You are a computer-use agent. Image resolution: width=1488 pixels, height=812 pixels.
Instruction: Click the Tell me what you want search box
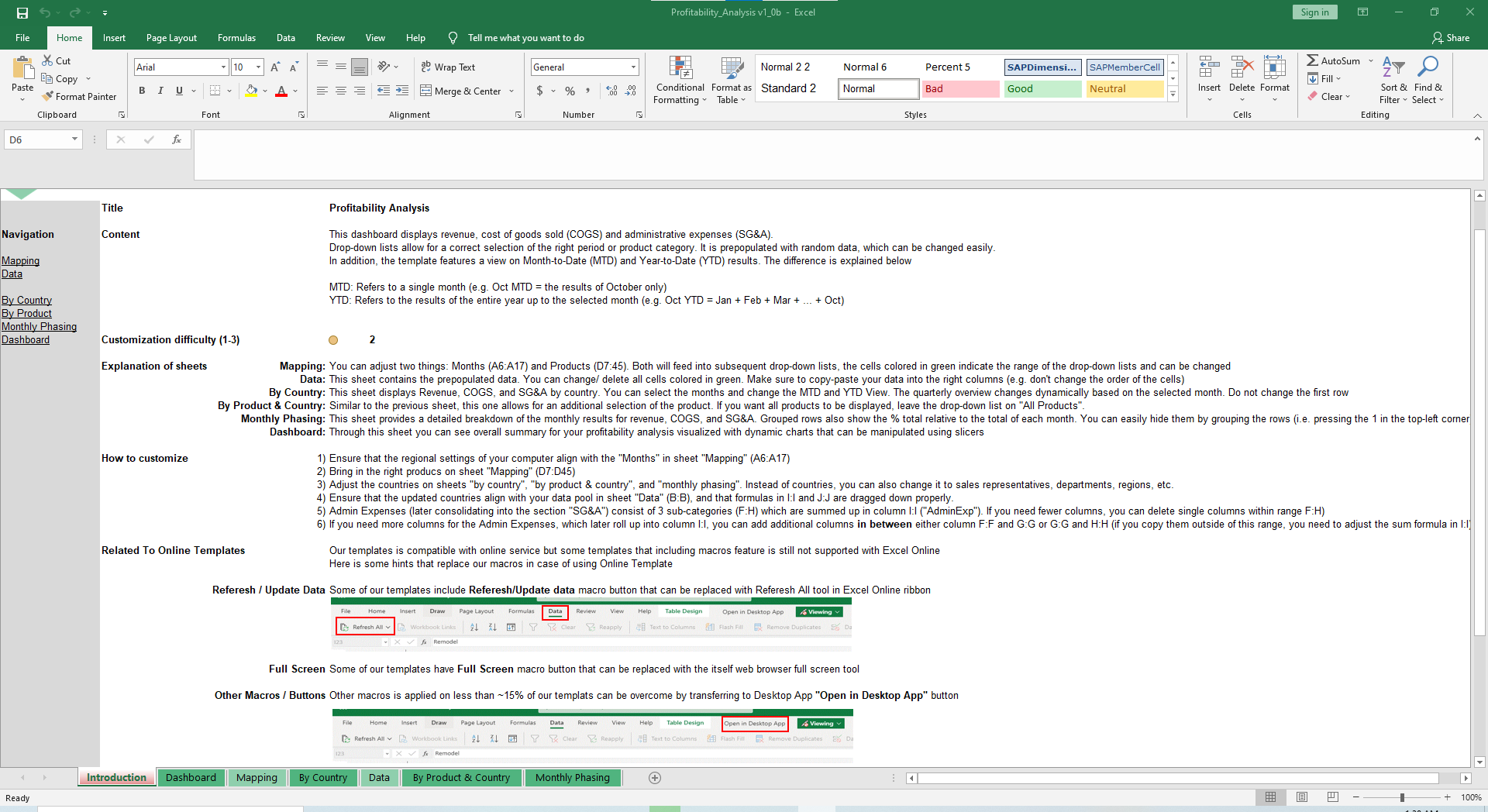point(525,38)
